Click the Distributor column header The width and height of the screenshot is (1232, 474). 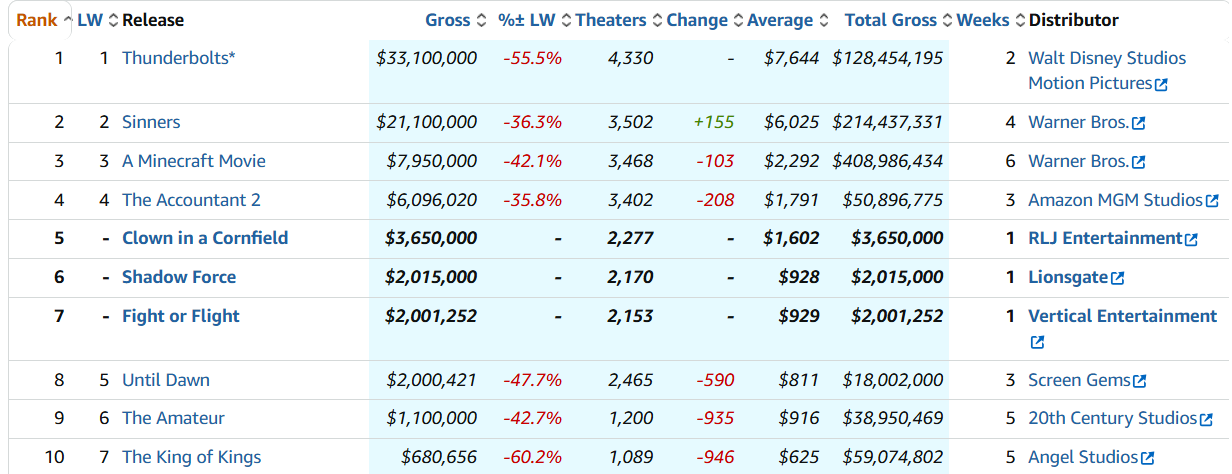coord(1073,20)
